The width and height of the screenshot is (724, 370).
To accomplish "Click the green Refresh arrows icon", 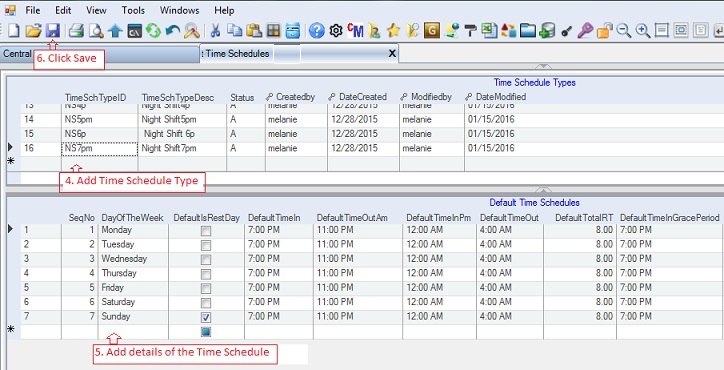I will pyautogui.click(x=153, y=31).
